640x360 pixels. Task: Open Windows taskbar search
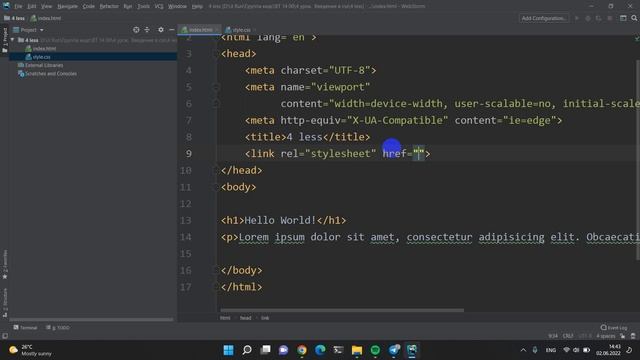[x=247, y=350]
